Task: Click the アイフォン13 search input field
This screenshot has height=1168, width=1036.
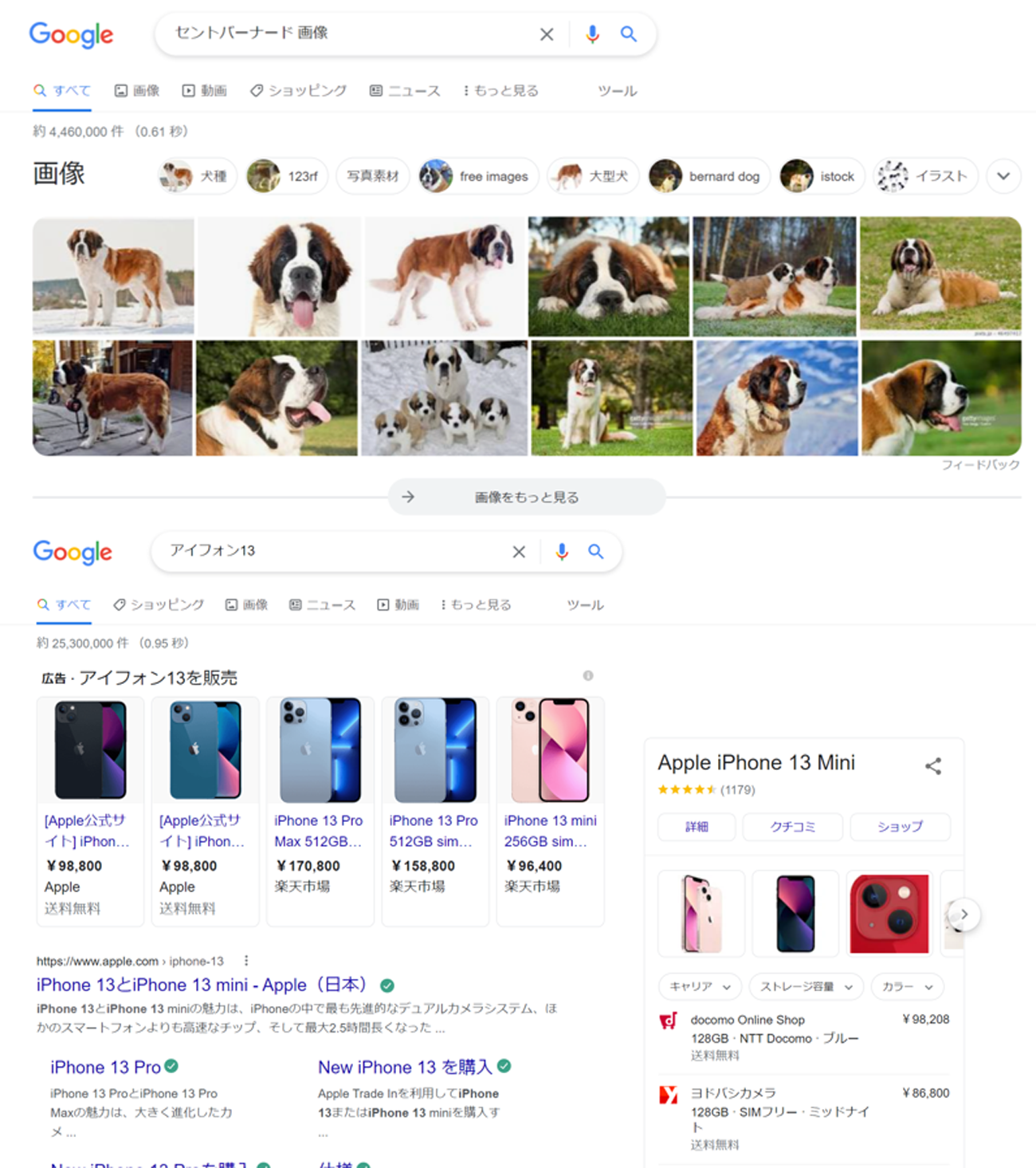Action: coord(335,551)
